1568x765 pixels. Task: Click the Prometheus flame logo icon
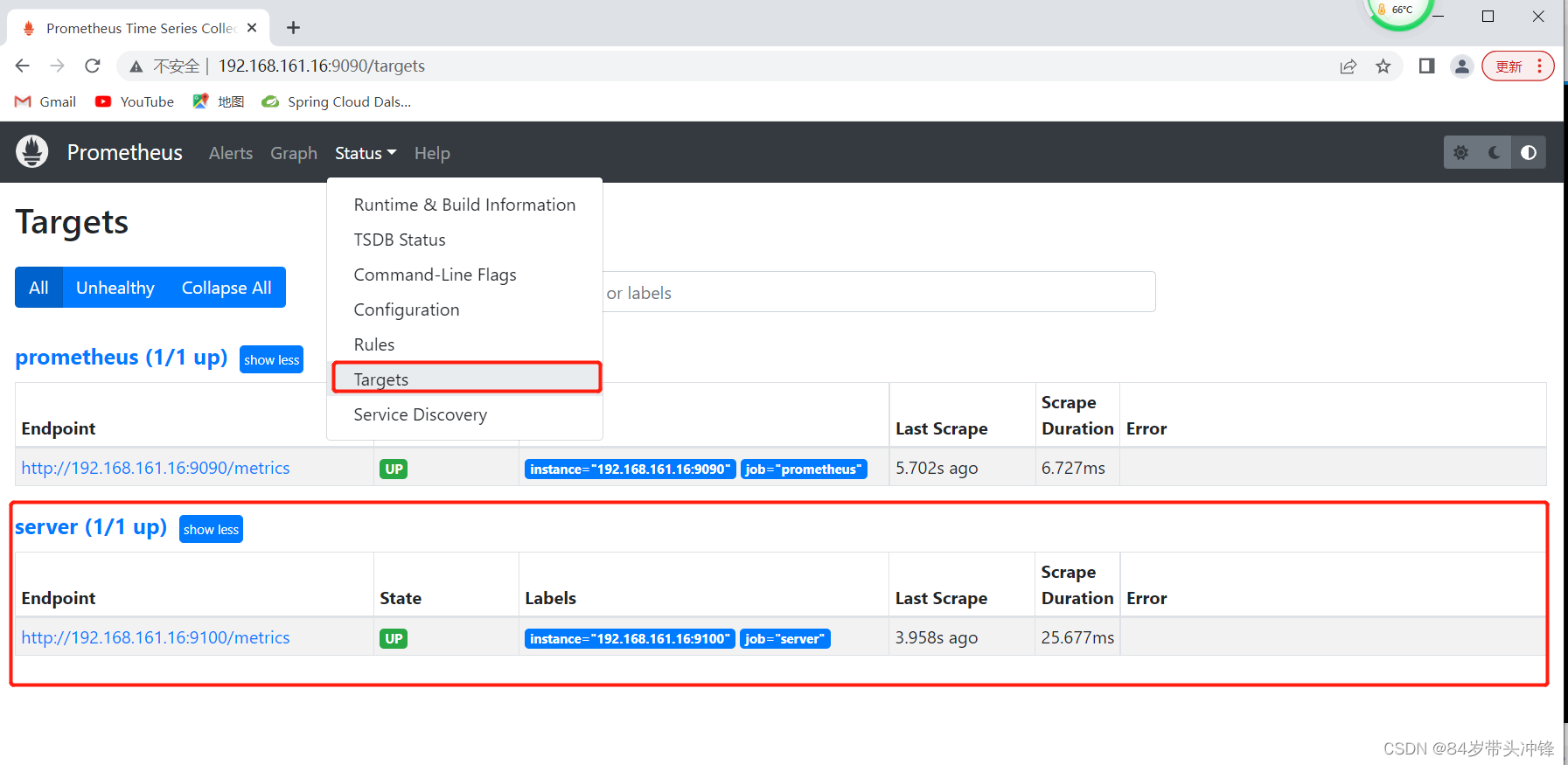pyautogui.click(x=32, y=152)
